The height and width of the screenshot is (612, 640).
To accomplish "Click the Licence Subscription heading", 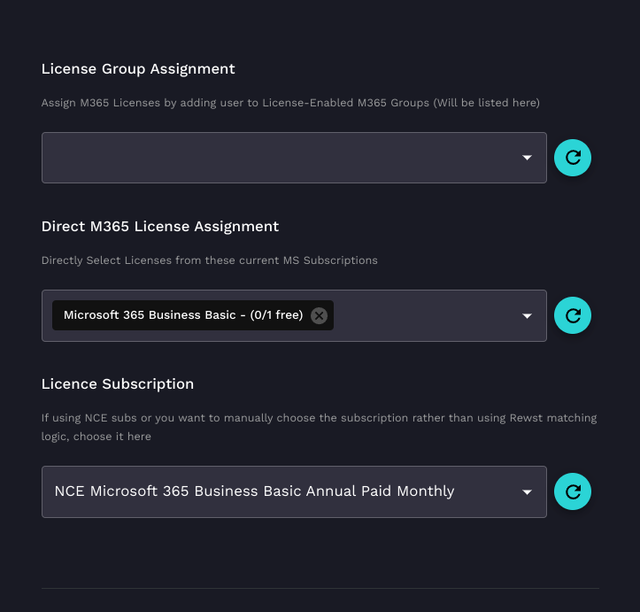I will 117,384.
